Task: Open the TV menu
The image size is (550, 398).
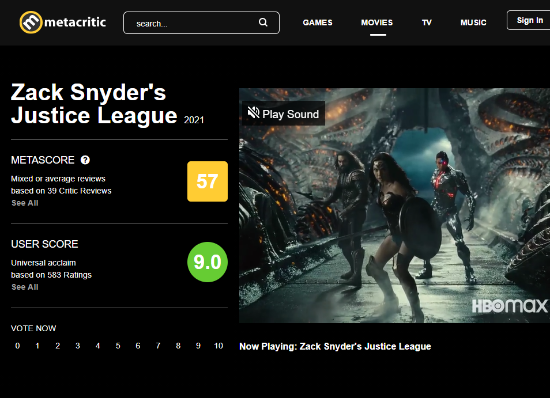Action: click(x=427, y=22)
